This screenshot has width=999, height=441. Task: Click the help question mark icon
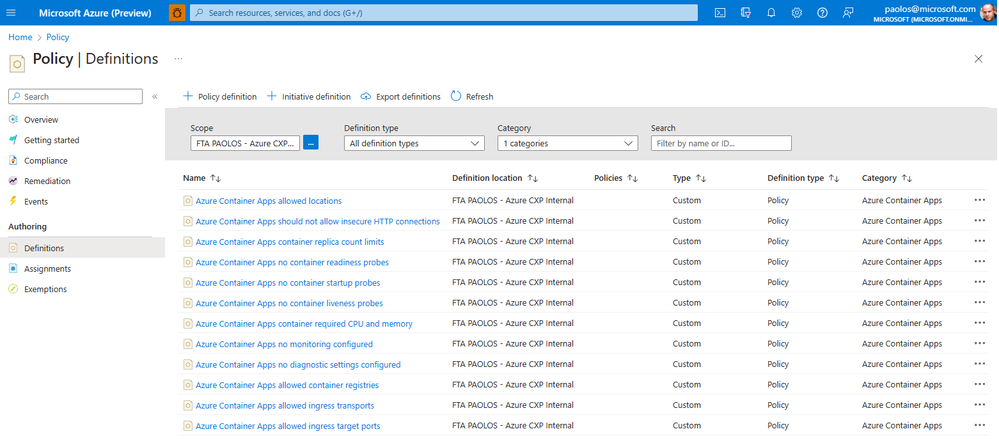[x=822, y=13]
